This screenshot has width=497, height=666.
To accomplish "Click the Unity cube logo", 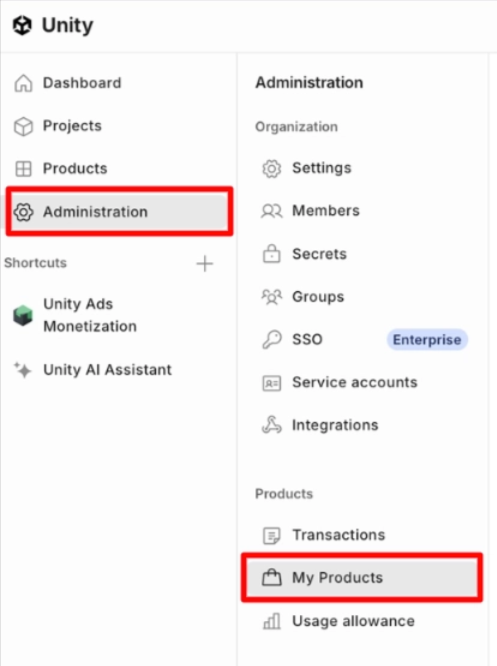I will coord(22,25).
